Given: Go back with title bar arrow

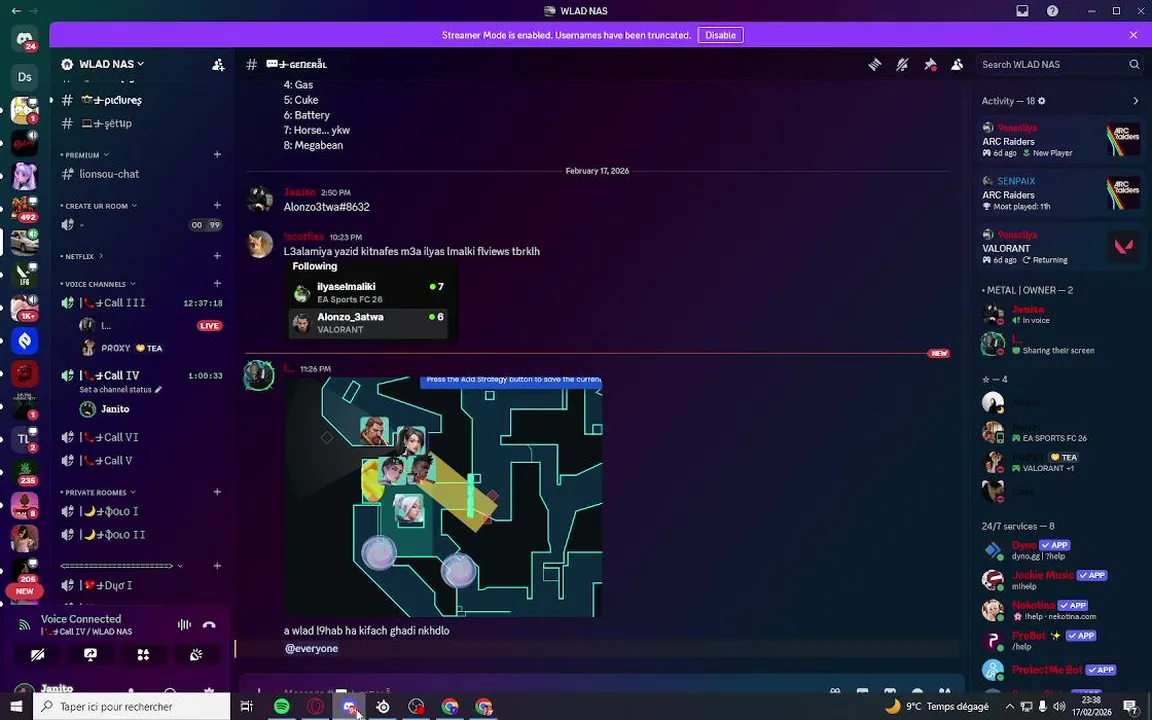Looking at the screenshot, I should point(16,11).
